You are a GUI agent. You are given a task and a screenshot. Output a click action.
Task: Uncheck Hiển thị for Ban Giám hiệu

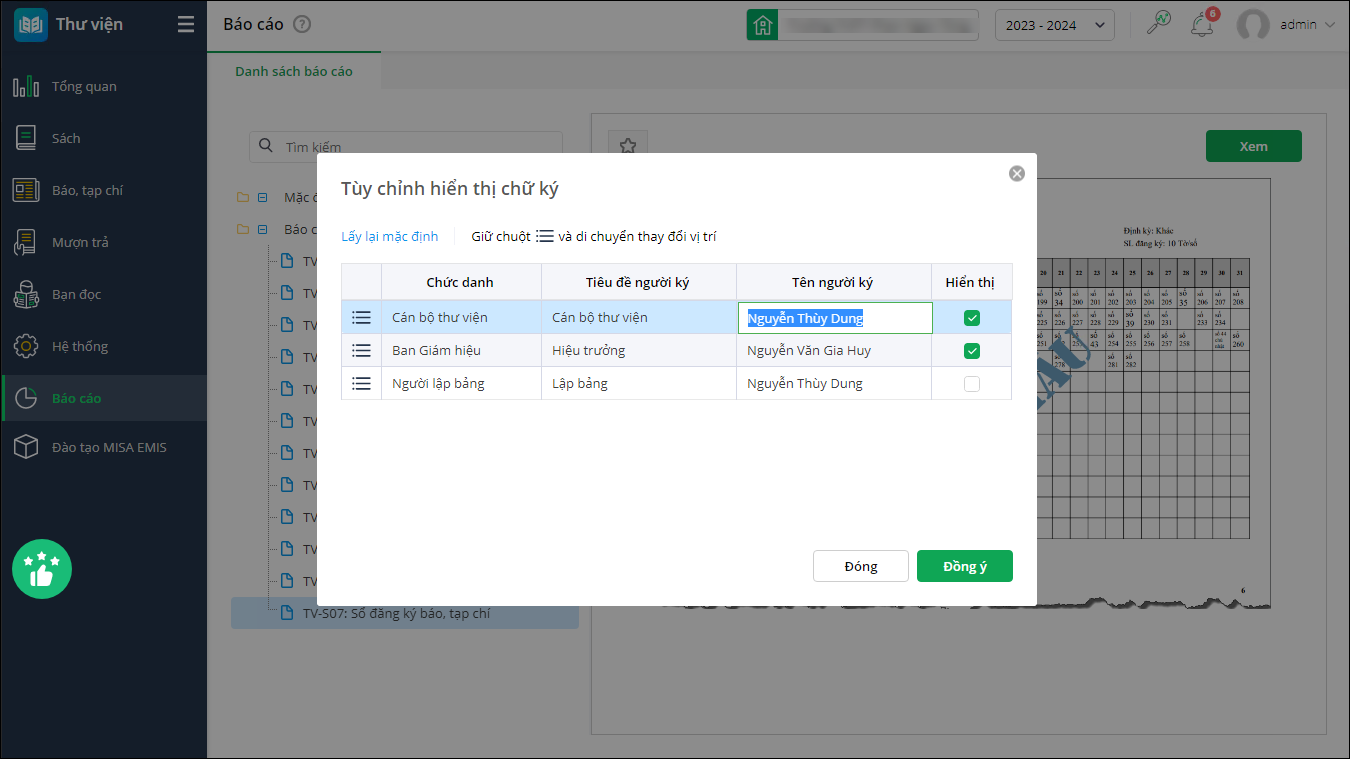click(x=972, y=351)
